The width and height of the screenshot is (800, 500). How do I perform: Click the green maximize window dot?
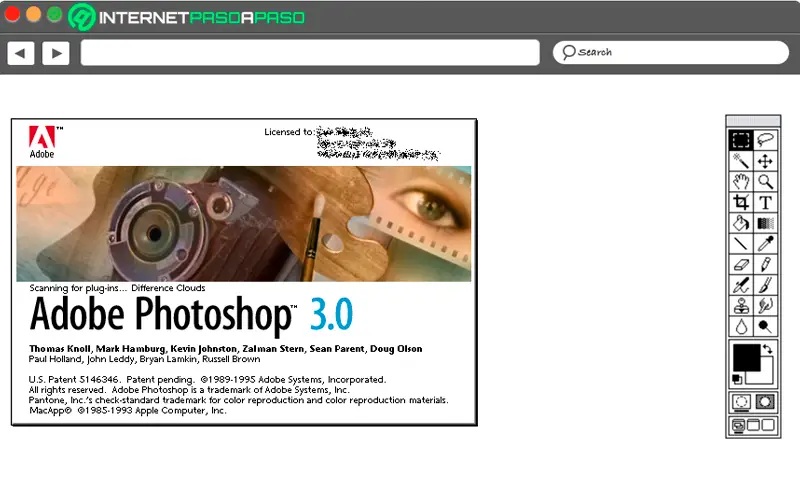[x=55, y=14]
